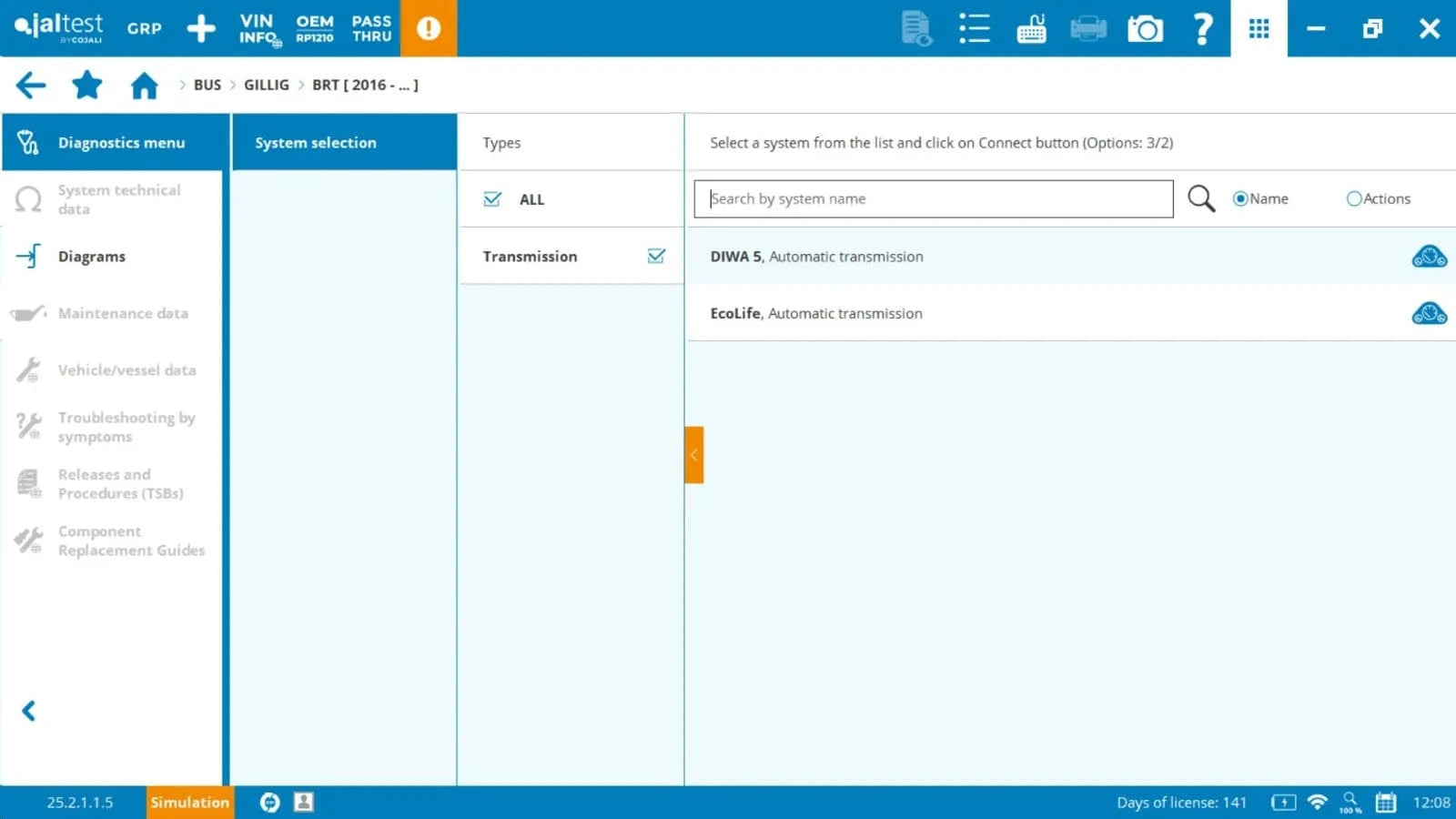Click the Jaltest logo
The width and height of the screenshot is (1456, 819).
coord(59,27)
